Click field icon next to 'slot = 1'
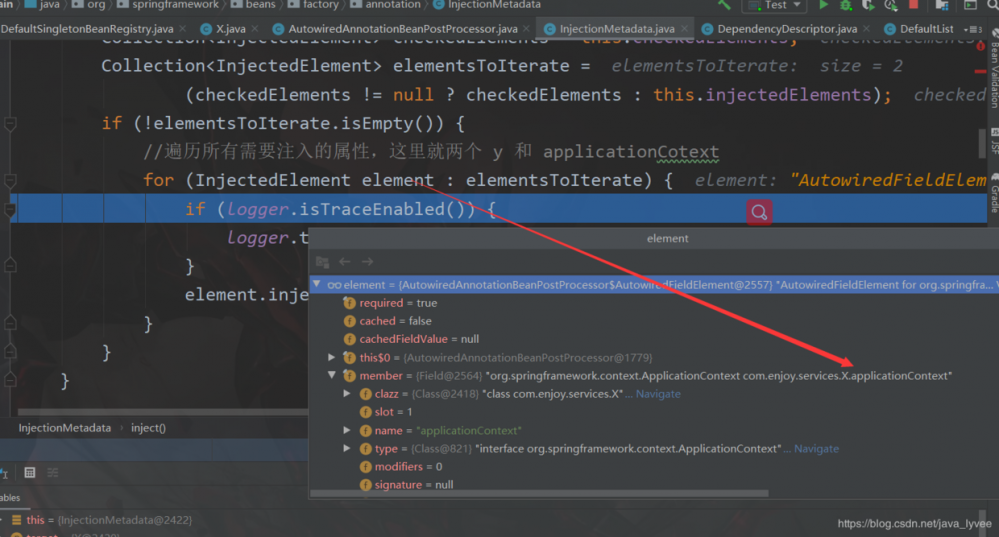Screen dimensions: 999x537 pos(365,412)
